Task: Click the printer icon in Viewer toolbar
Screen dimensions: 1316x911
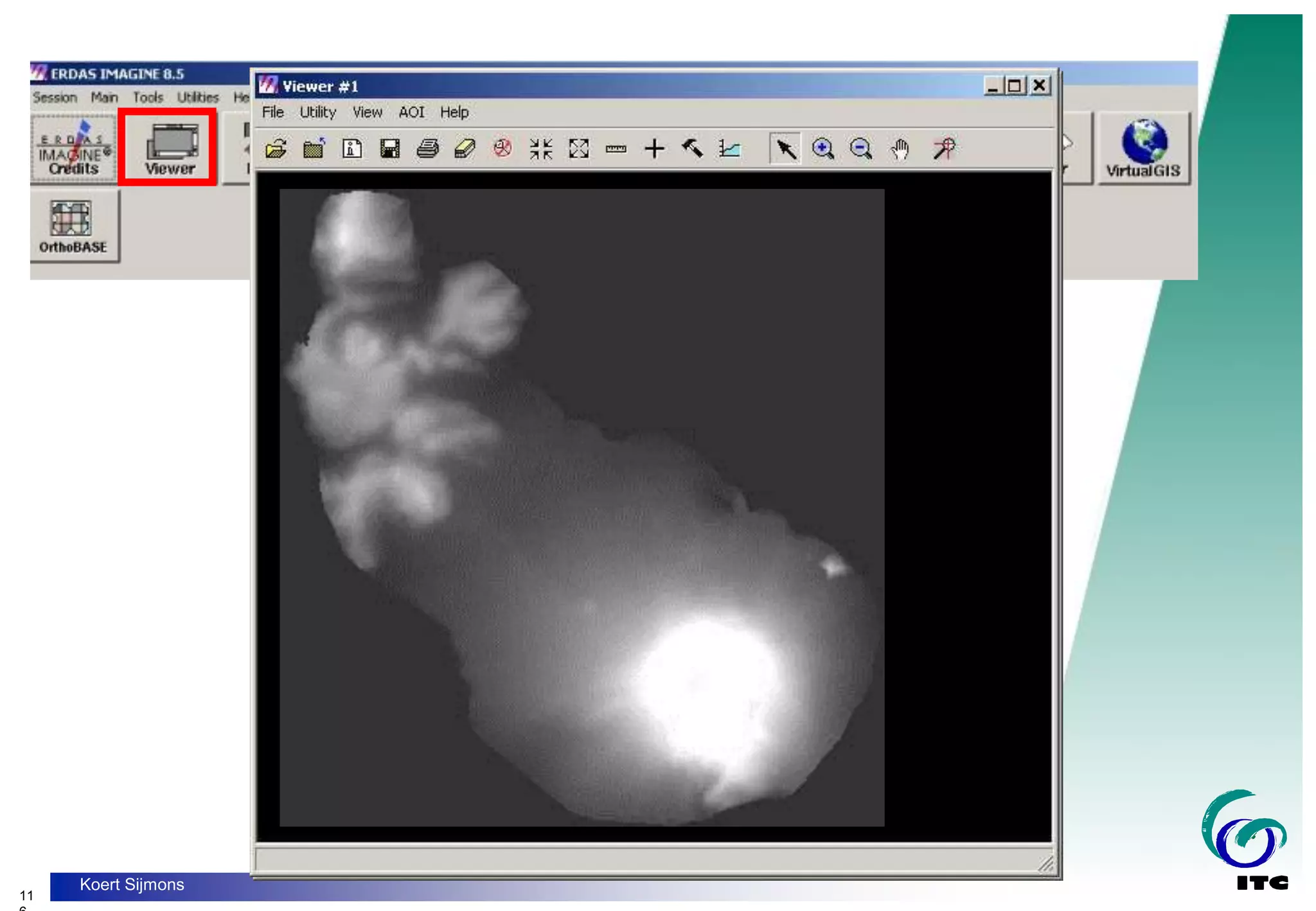Action: pyautogui.click(x=427, y=149)
